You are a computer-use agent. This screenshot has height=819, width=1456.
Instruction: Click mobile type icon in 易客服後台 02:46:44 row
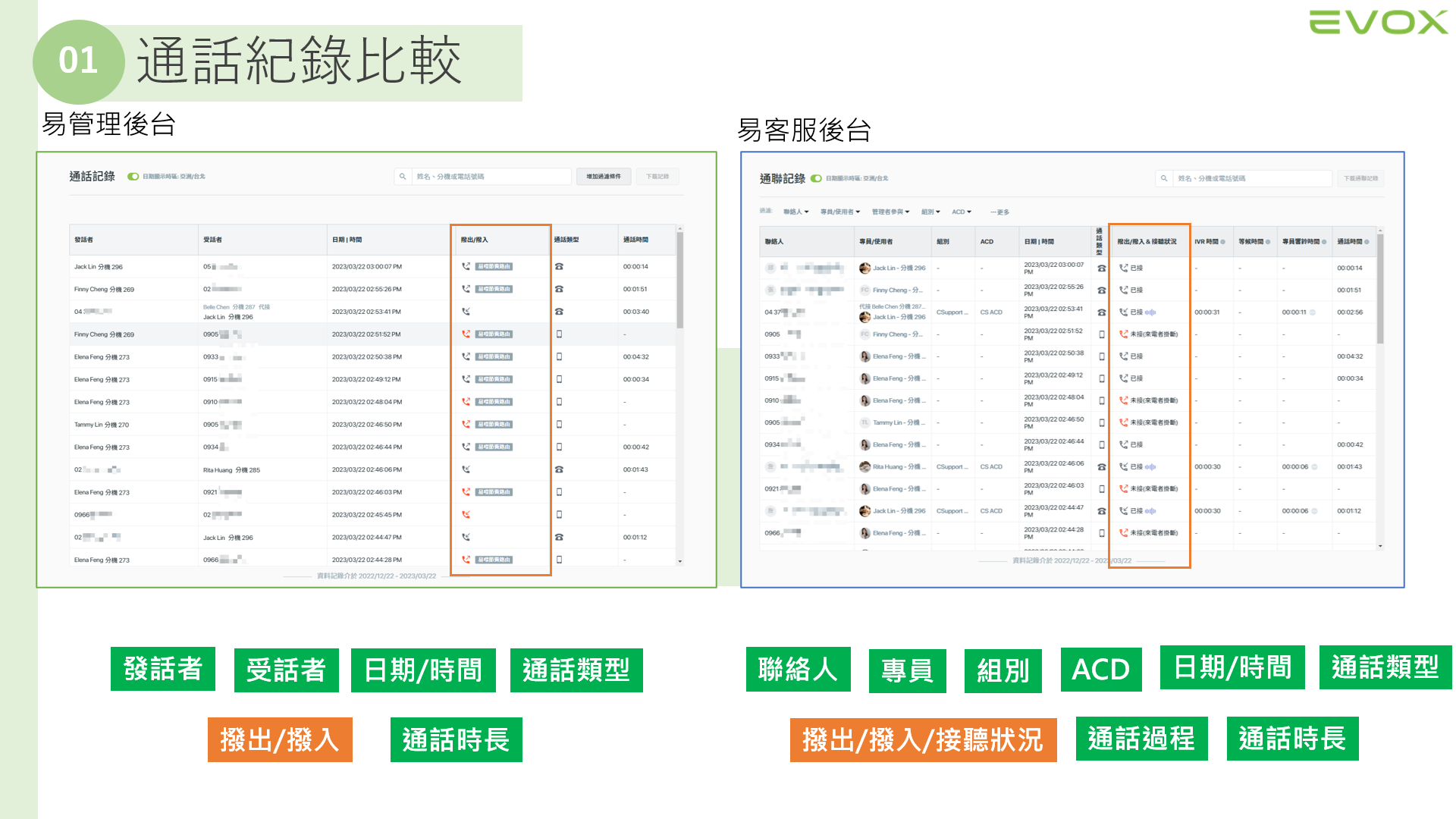[x=1102, y=444]
